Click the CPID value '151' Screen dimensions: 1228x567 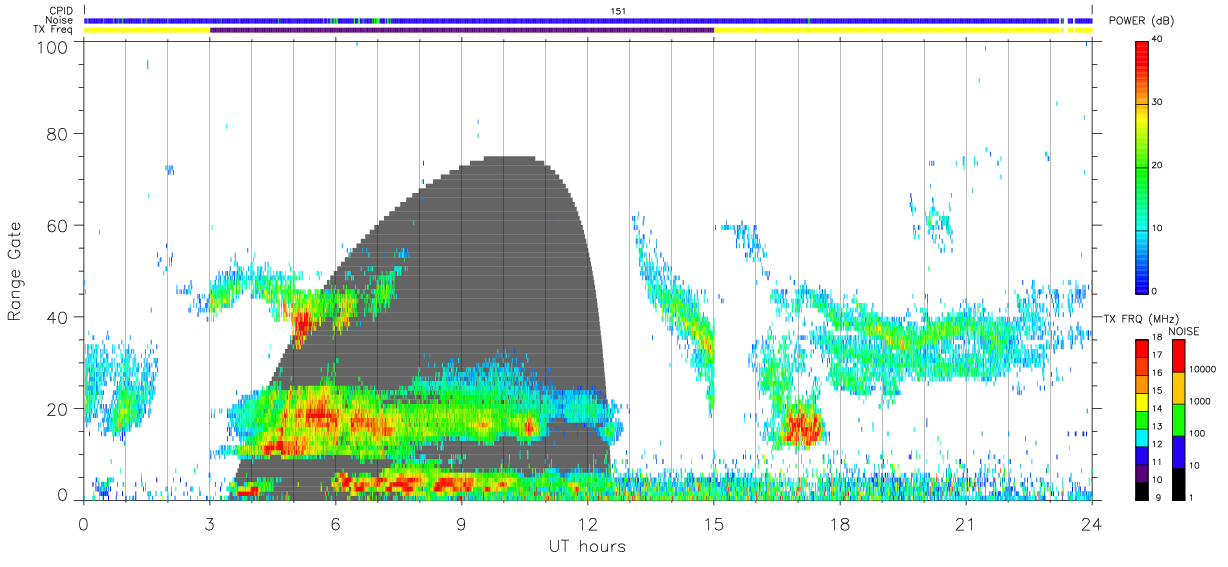[619, 10]
